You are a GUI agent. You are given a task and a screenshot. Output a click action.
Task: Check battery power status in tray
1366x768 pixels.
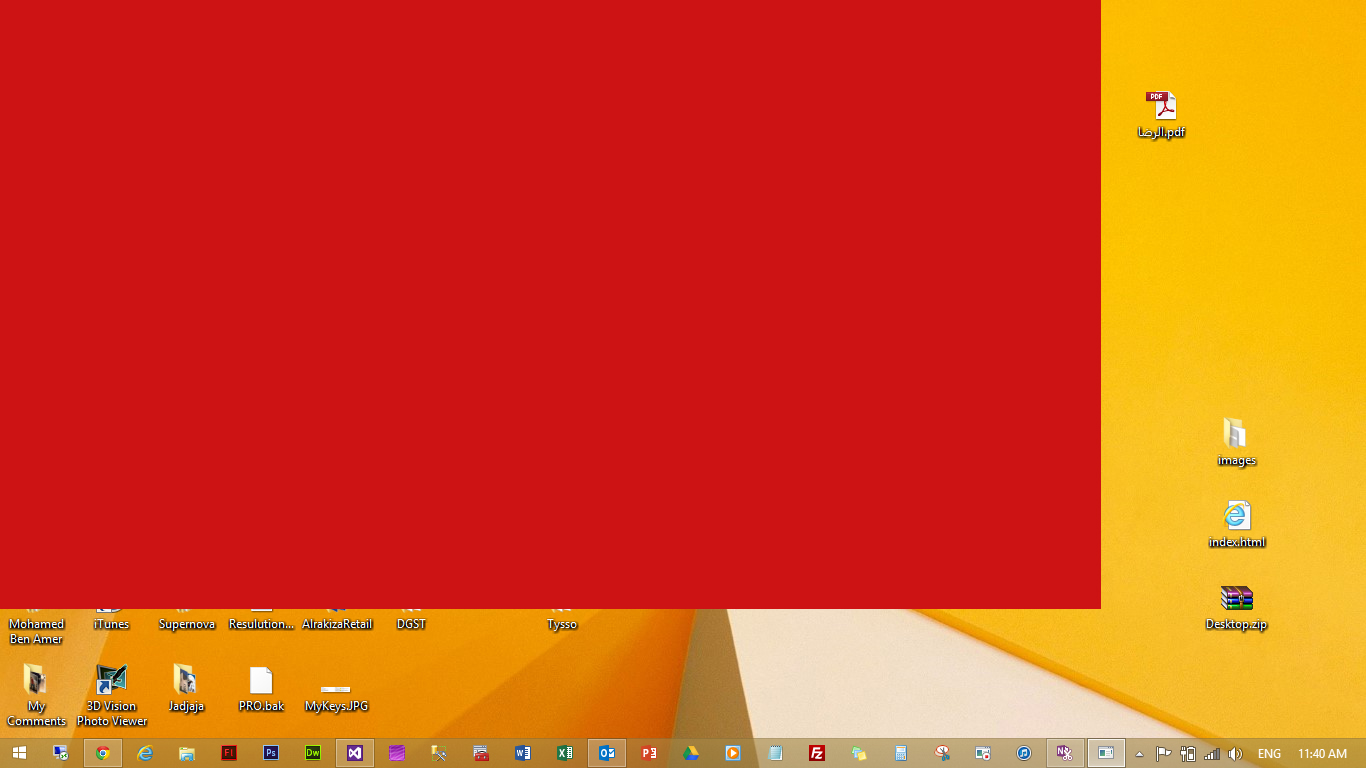click(1188, 753)
